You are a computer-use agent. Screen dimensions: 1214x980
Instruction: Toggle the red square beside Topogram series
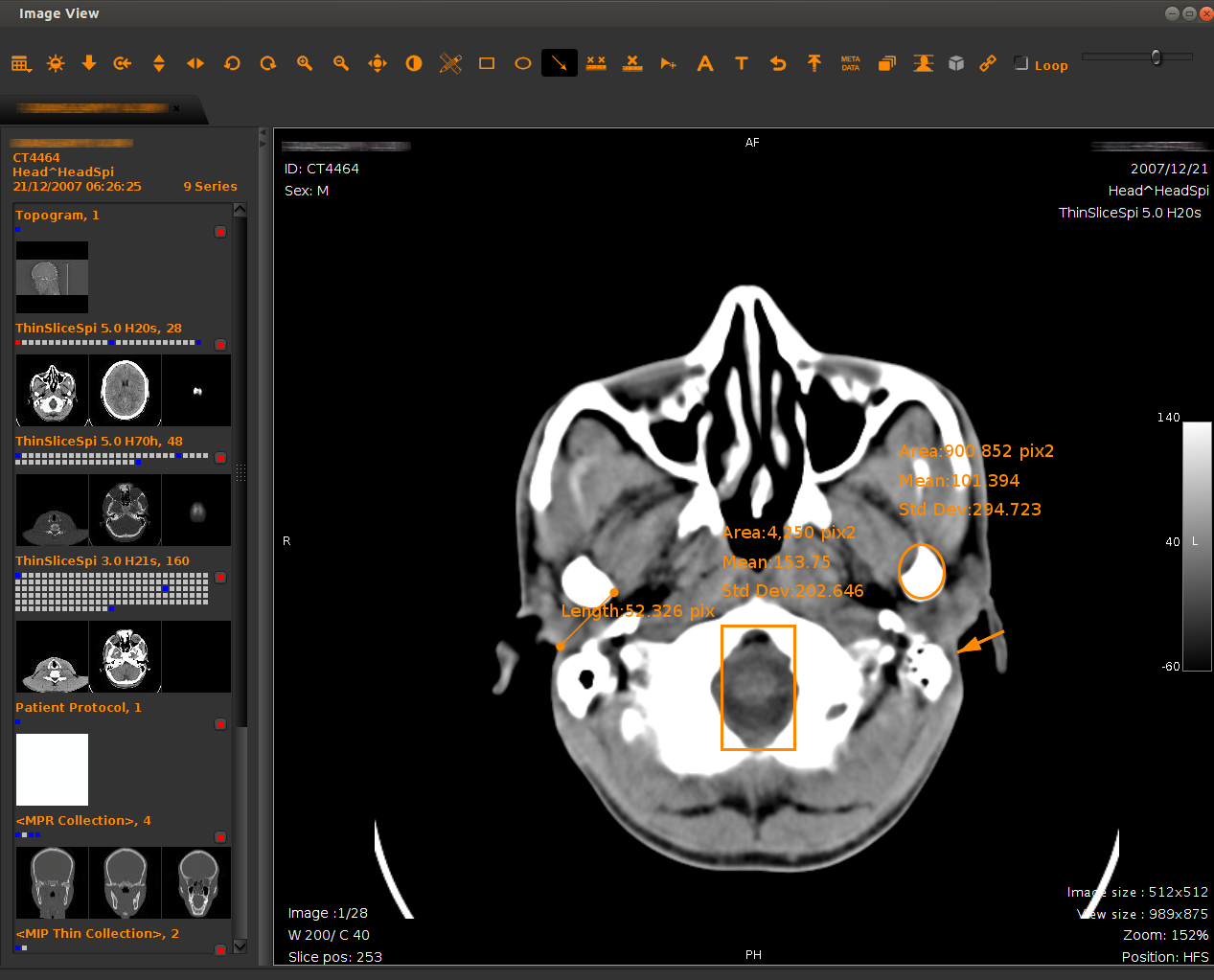click(220, 232)
